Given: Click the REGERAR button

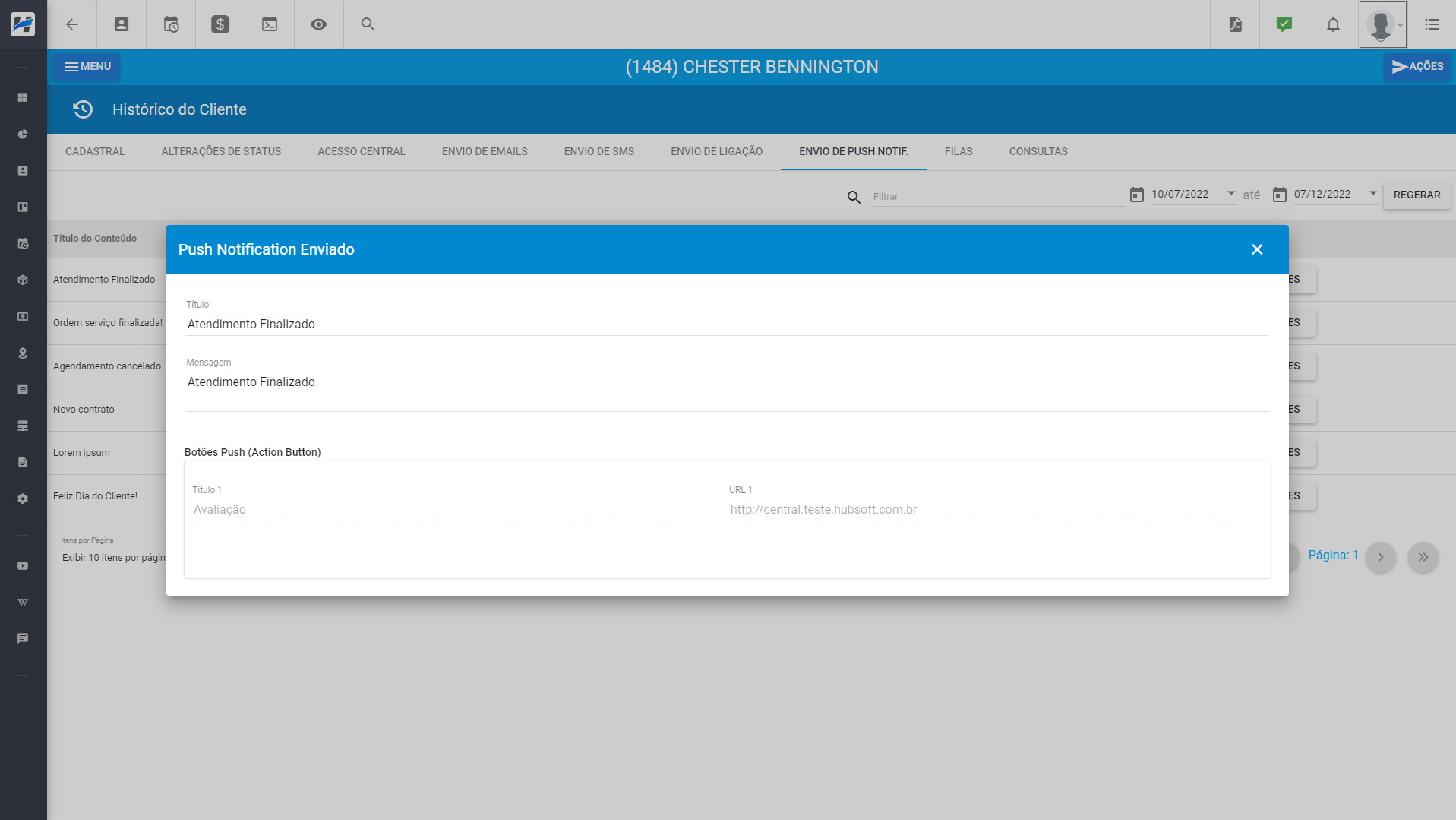Looking at the screenshot, I should click(x=1417, y=195).
